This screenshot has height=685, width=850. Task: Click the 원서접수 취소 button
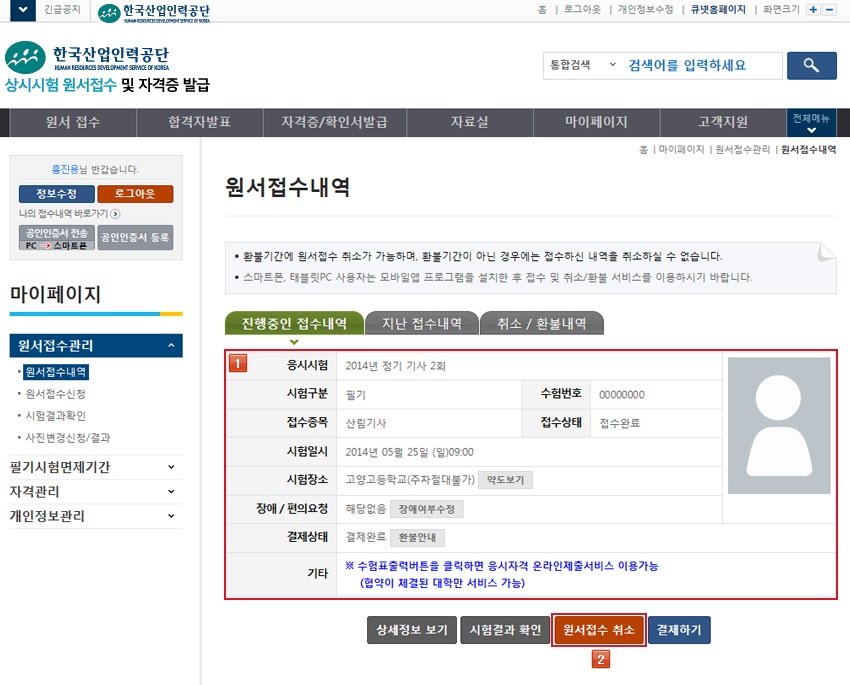coord(598,630)
